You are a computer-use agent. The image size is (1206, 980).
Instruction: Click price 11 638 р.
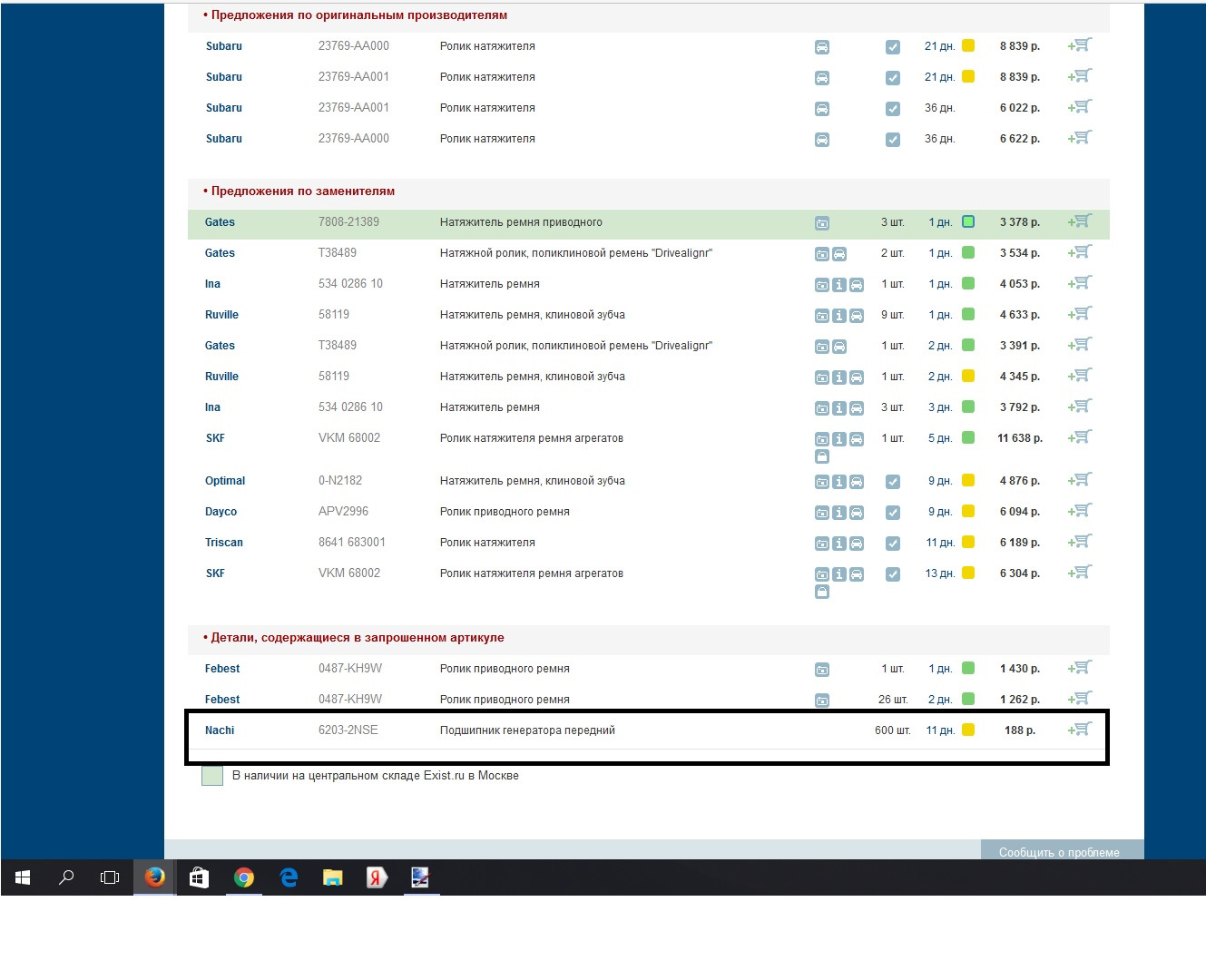coord(1020,438)
